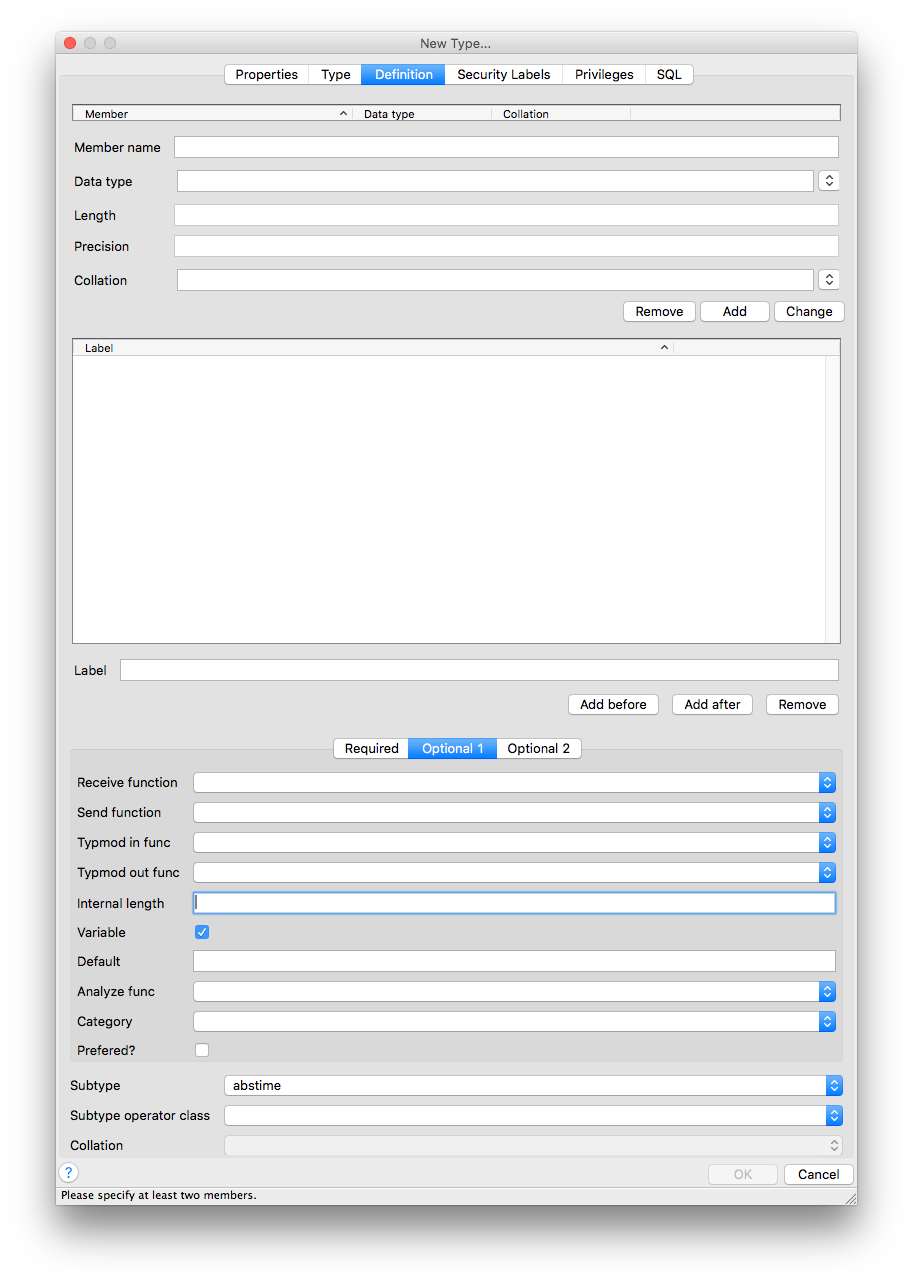This screenshot has height=1285, width=913.
Task: Open the Data type dropdown arrow
Action: (828, 181)
